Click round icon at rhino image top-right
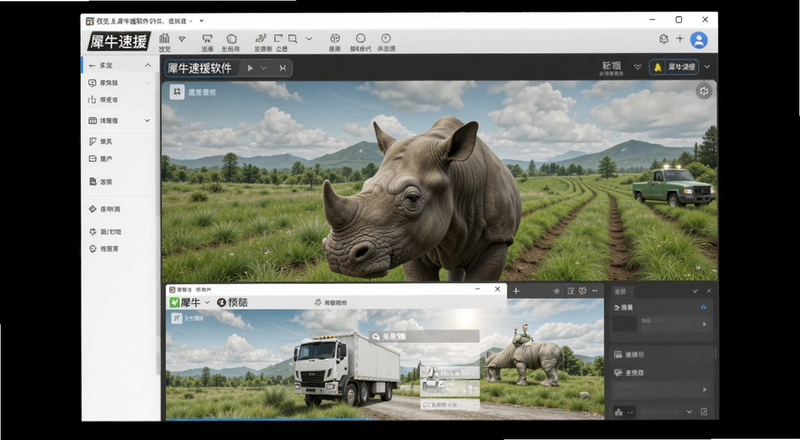 (x=704, y=91)
